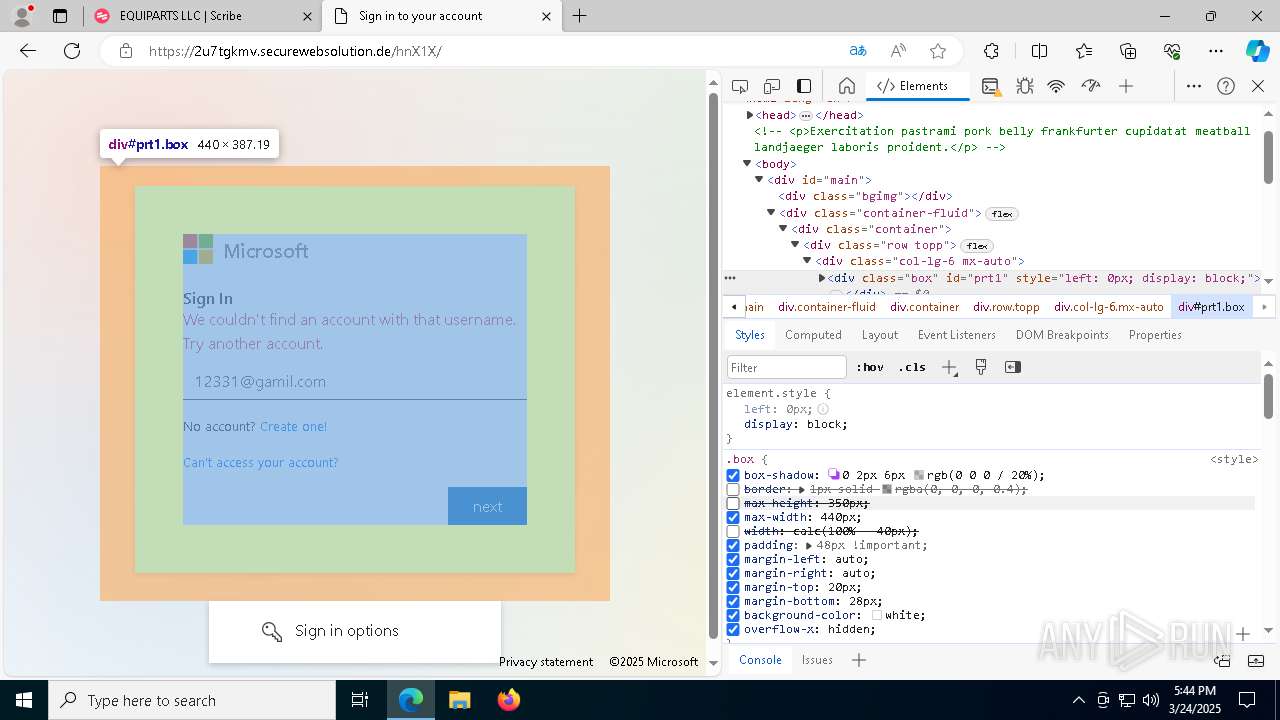This screenshot has height=720, width=1280.
Task: Open browser Extensions puzzle icon
Action: (x=991, y=51)
